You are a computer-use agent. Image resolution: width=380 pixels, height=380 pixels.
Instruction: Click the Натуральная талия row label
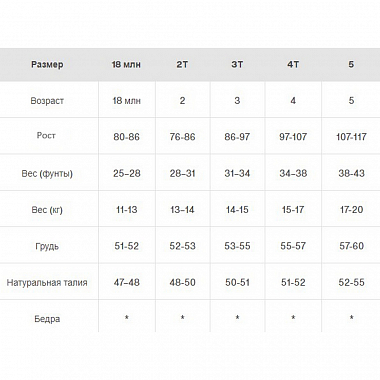47,283
